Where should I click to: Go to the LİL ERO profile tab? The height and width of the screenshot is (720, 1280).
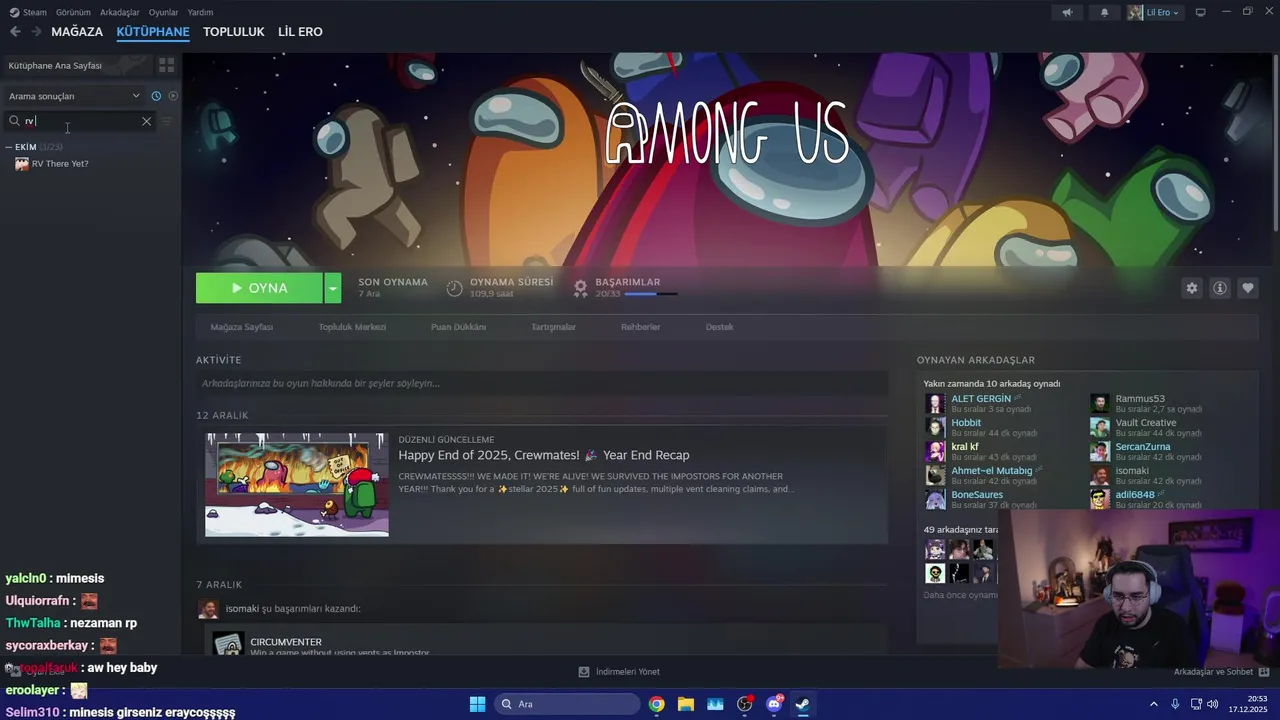pyautogui.click(x=300, y=32)
